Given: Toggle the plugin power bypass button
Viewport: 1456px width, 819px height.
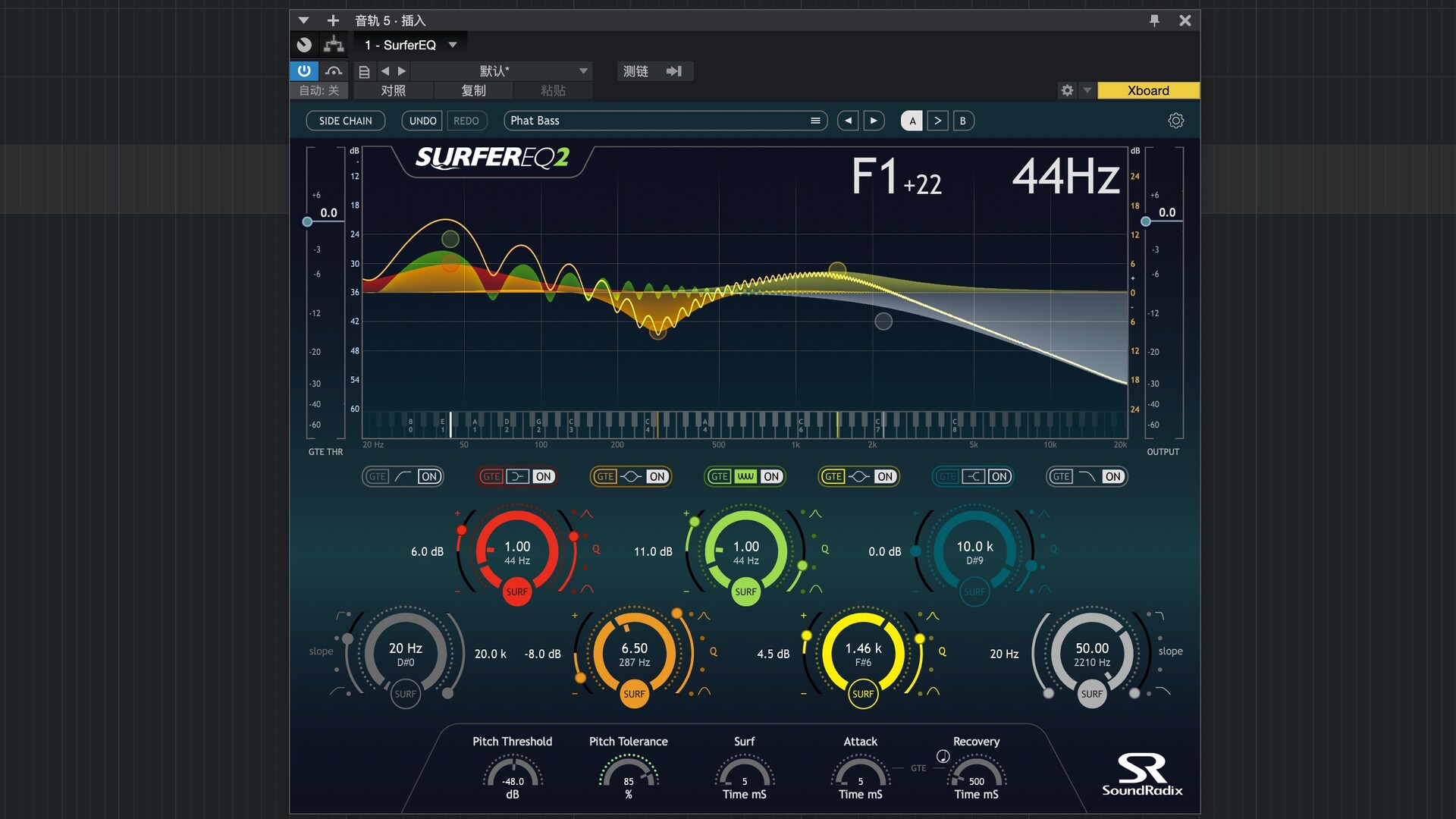Looking at the screenshot, I should (x=303, y=71).
